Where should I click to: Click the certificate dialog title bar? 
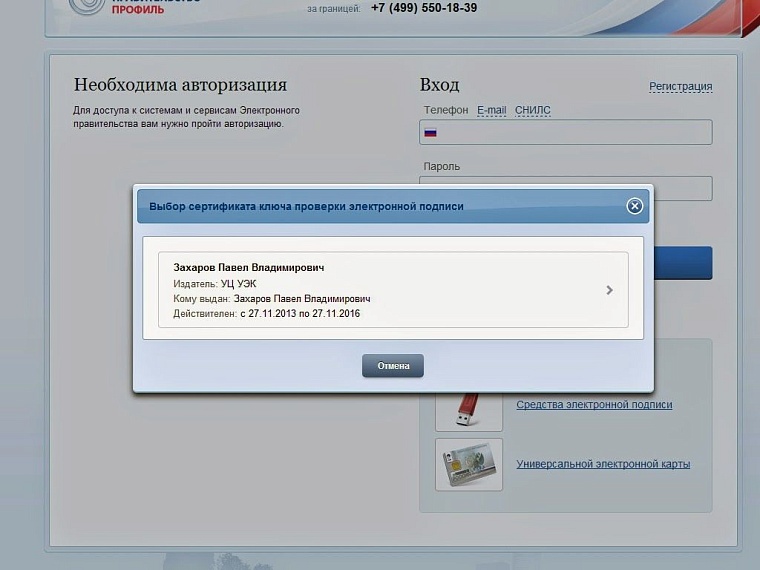pos(380,206)
